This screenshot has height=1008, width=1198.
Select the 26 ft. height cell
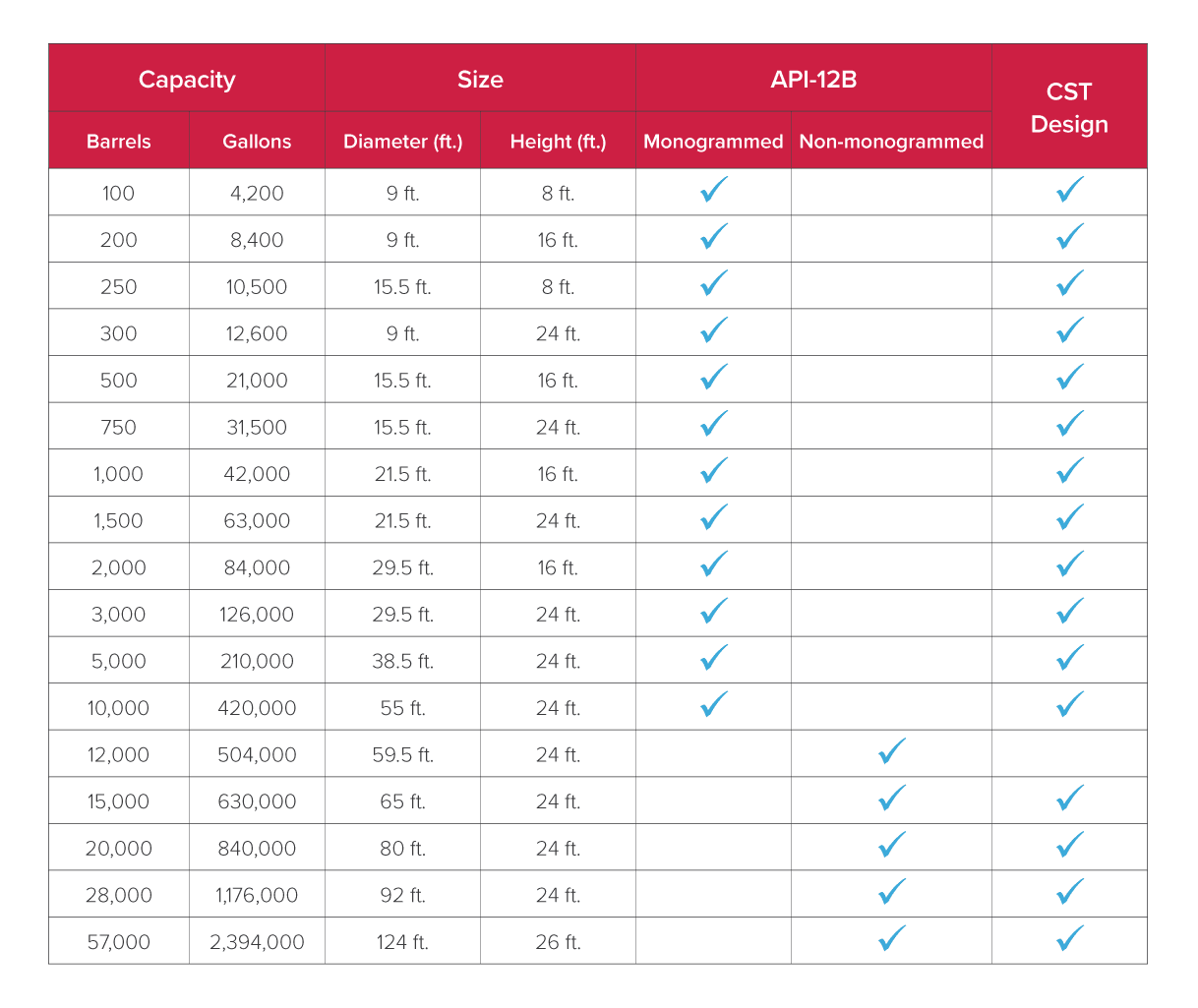(558, 942)
